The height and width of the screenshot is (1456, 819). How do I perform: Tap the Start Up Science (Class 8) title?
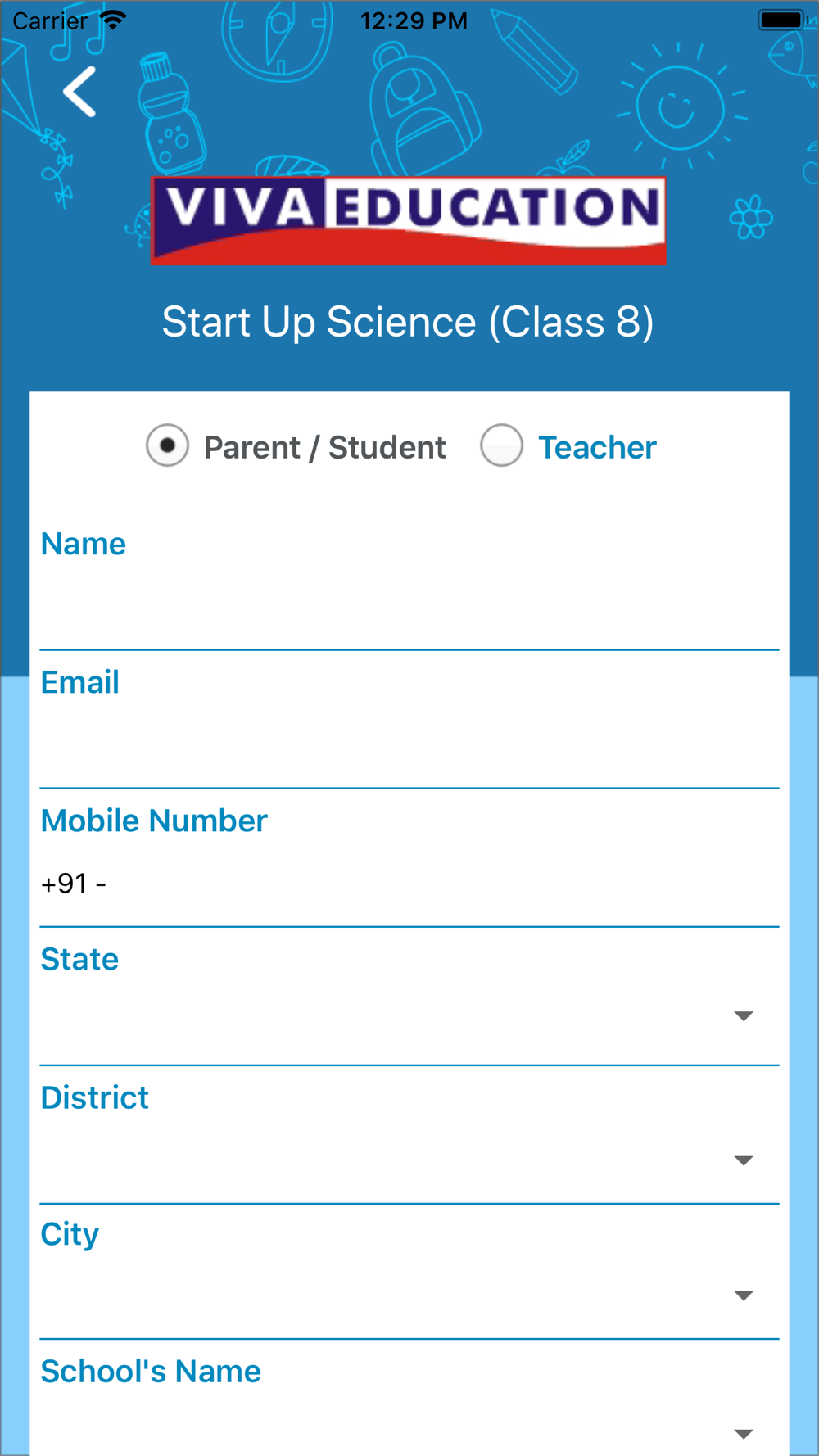tap(408, 322)
